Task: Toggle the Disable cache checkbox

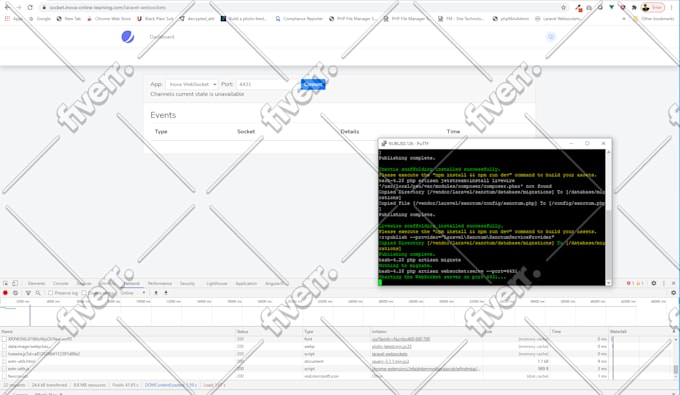Action: [x=84, y=293]
